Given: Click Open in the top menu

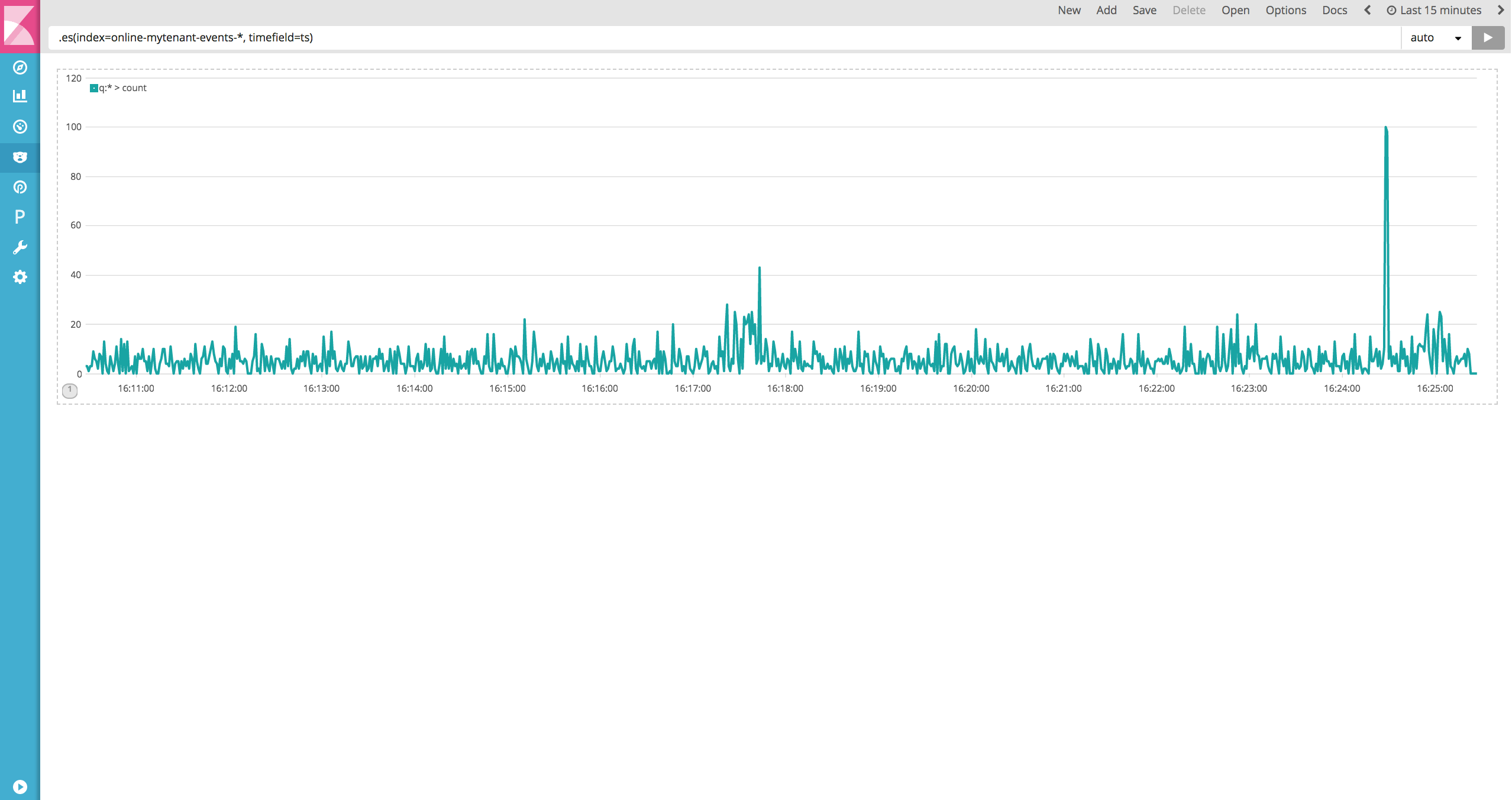Looking at the screenshot, I should tap(1235, 10).
